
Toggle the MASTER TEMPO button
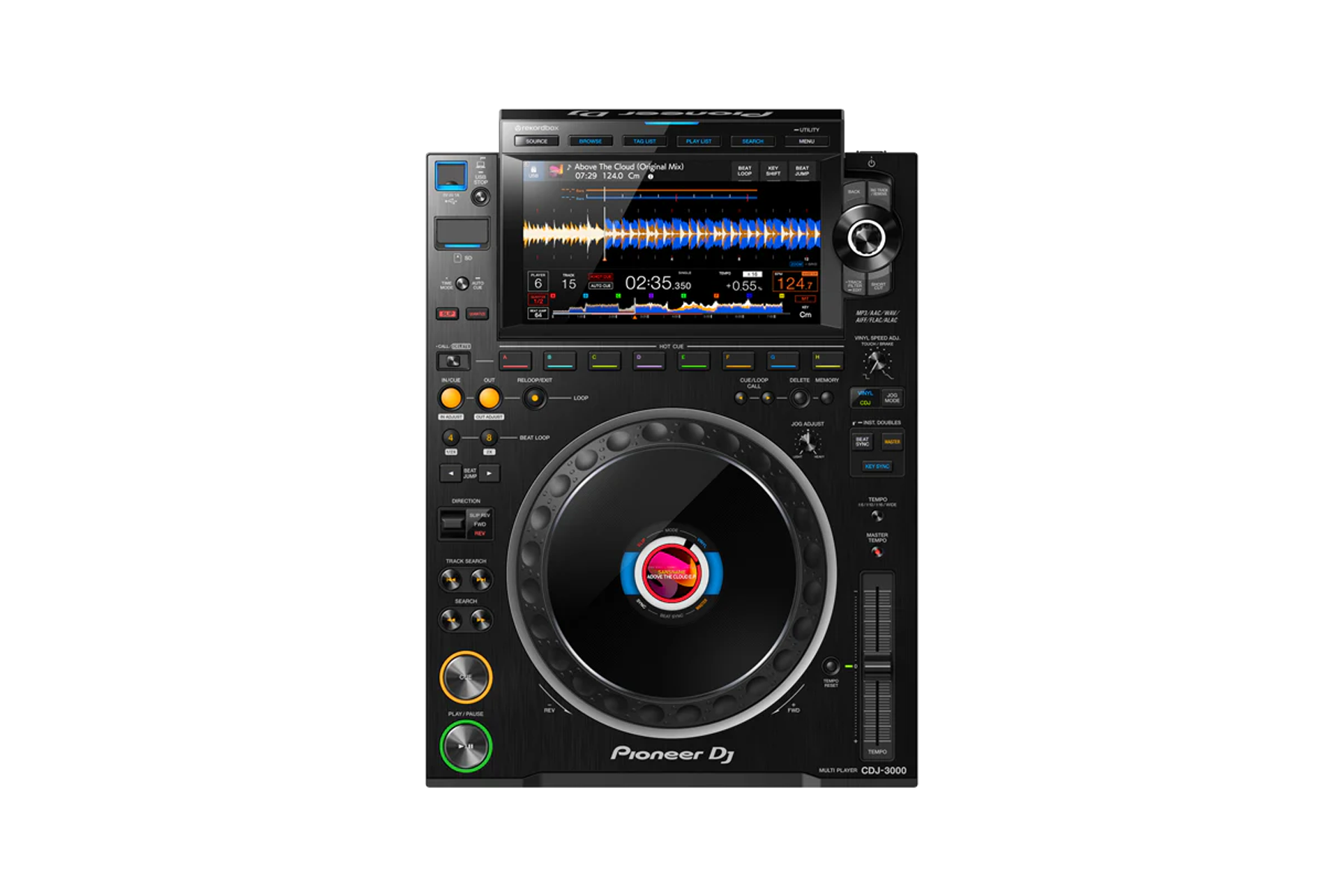pos(877,553)
